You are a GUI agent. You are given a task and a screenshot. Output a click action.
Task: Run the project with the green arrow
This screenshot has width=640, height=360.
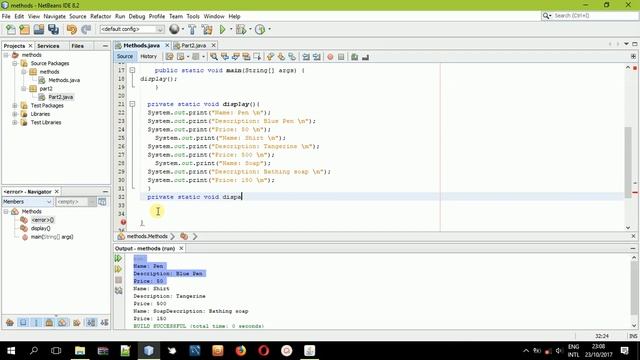[x=222, y=29]
